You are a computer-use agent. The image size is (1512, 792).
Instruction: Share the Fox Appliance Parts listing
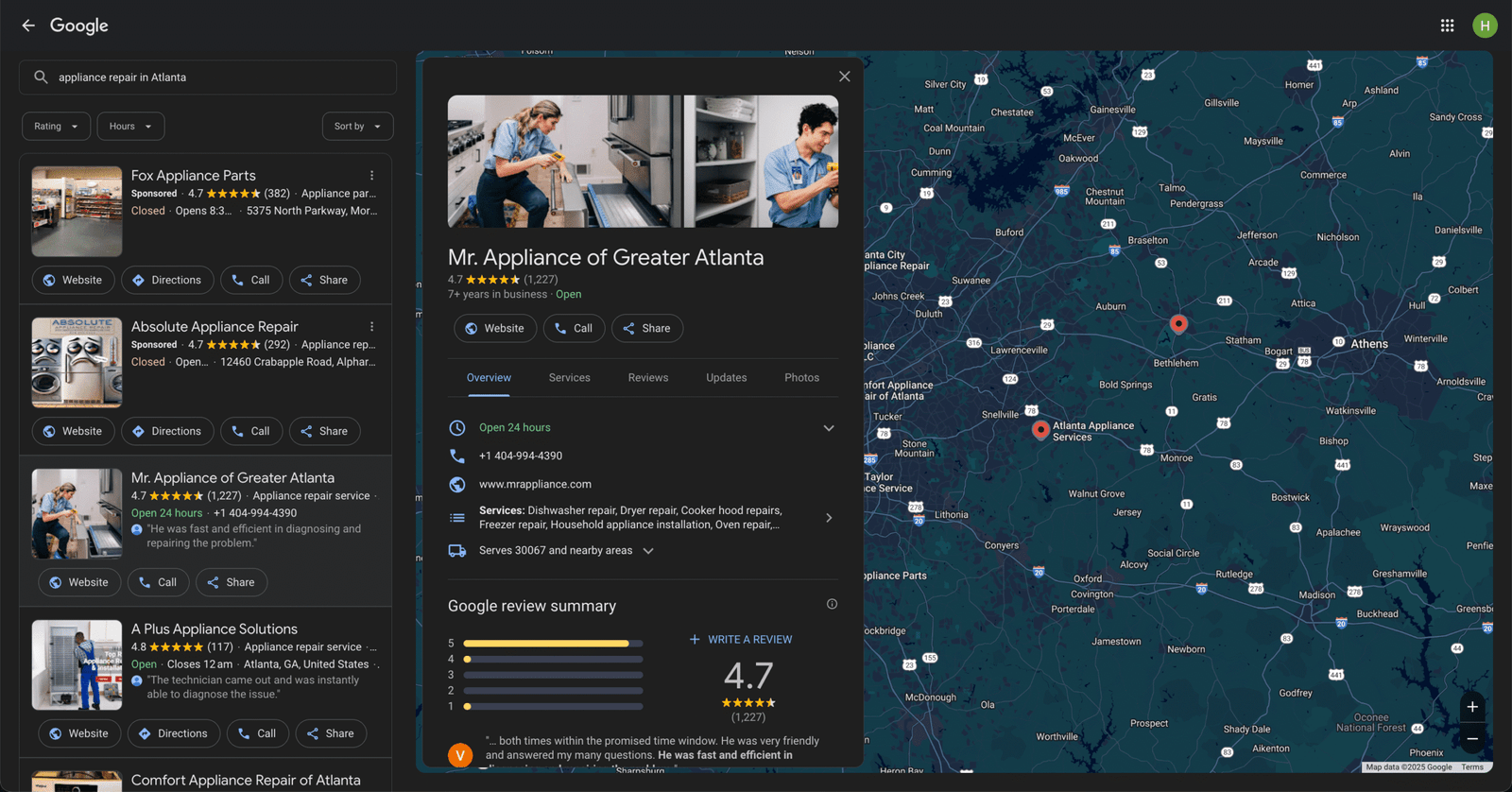coord(324,281)
